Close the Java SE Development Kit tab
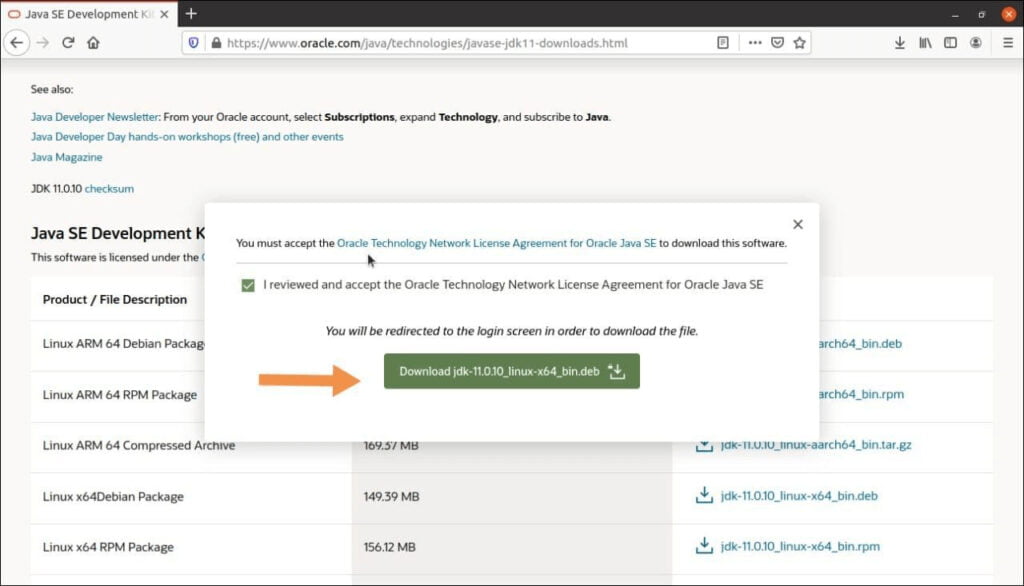The width and height of the screenshot is (1024, 586). point(164,14)
